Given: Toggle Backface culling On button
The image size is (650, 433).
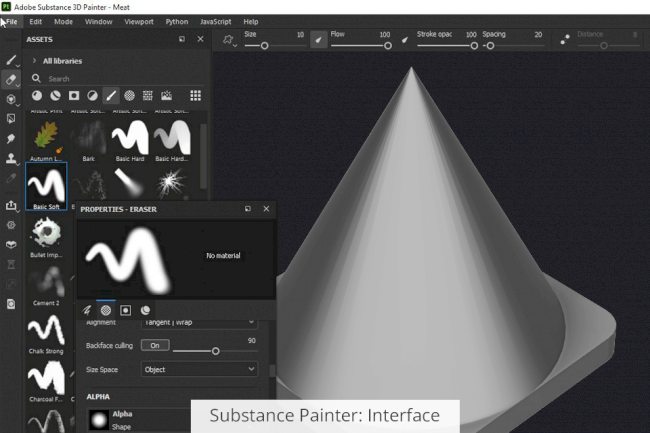Looking at the screenshot, I should point(155,345).
